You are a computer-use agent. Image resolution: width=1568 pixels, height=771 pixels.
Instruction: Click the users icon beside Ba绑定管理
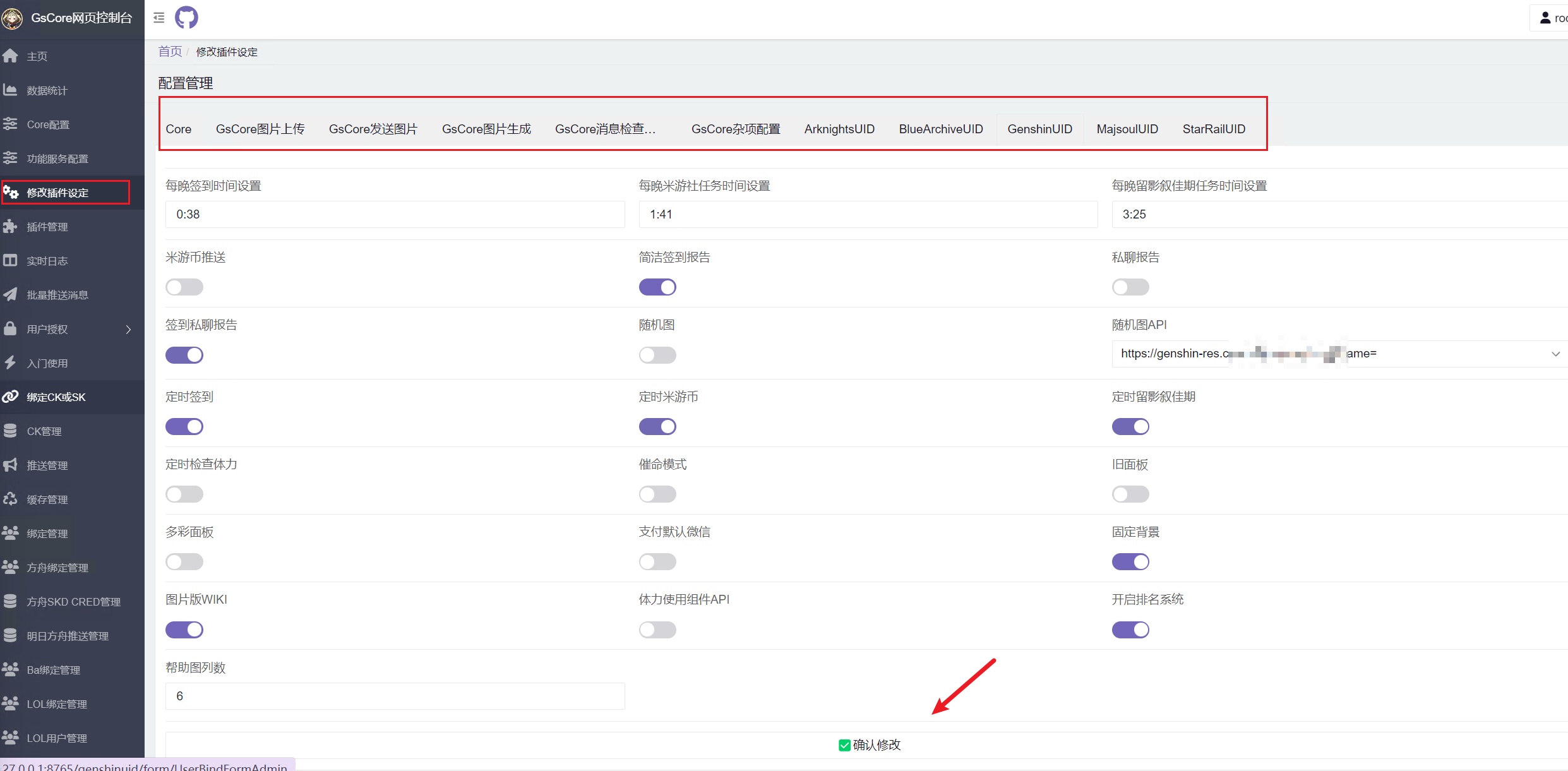coord(10,670)
